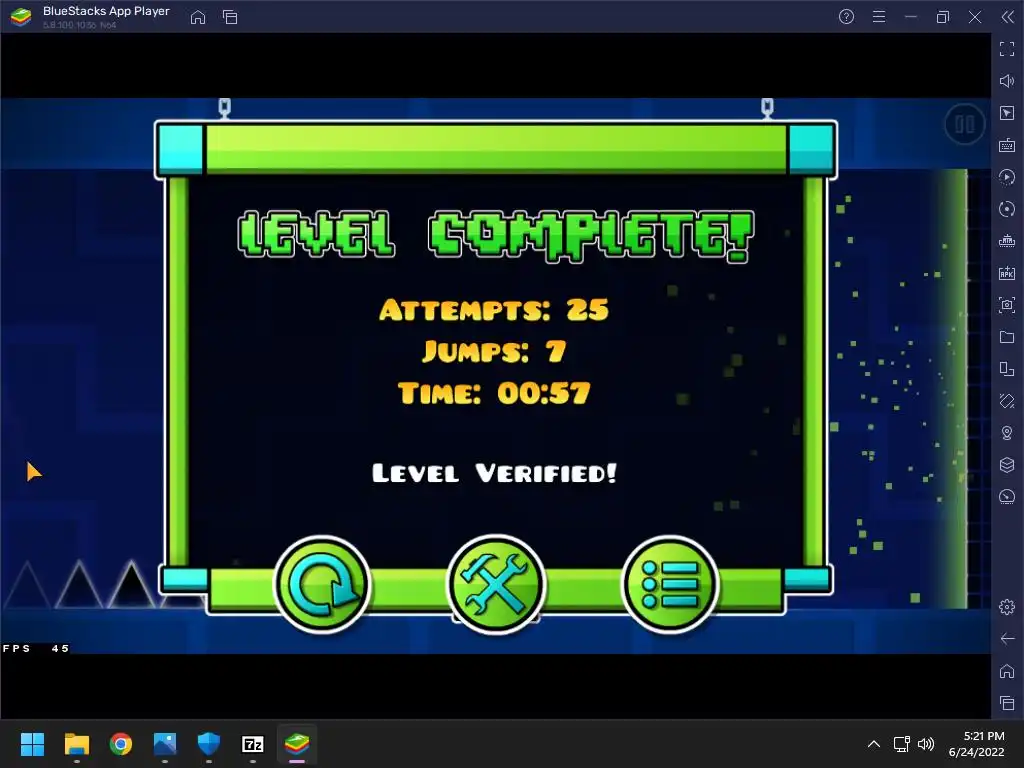
Task: Click the "Time: 00:57" stat text
Action: pyautogui.click(x=494, y=393)
